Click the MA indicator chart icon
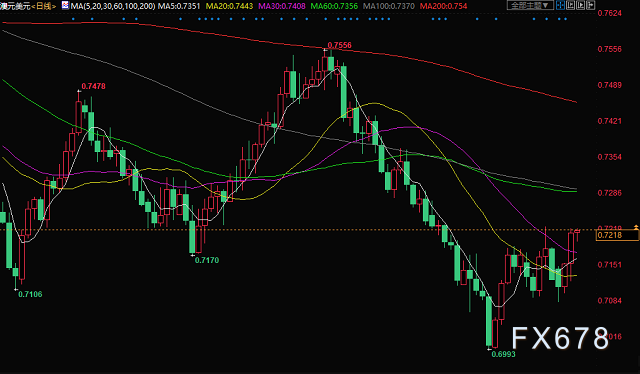Viewport: 640px width, 374px height. tap(65, 5)
